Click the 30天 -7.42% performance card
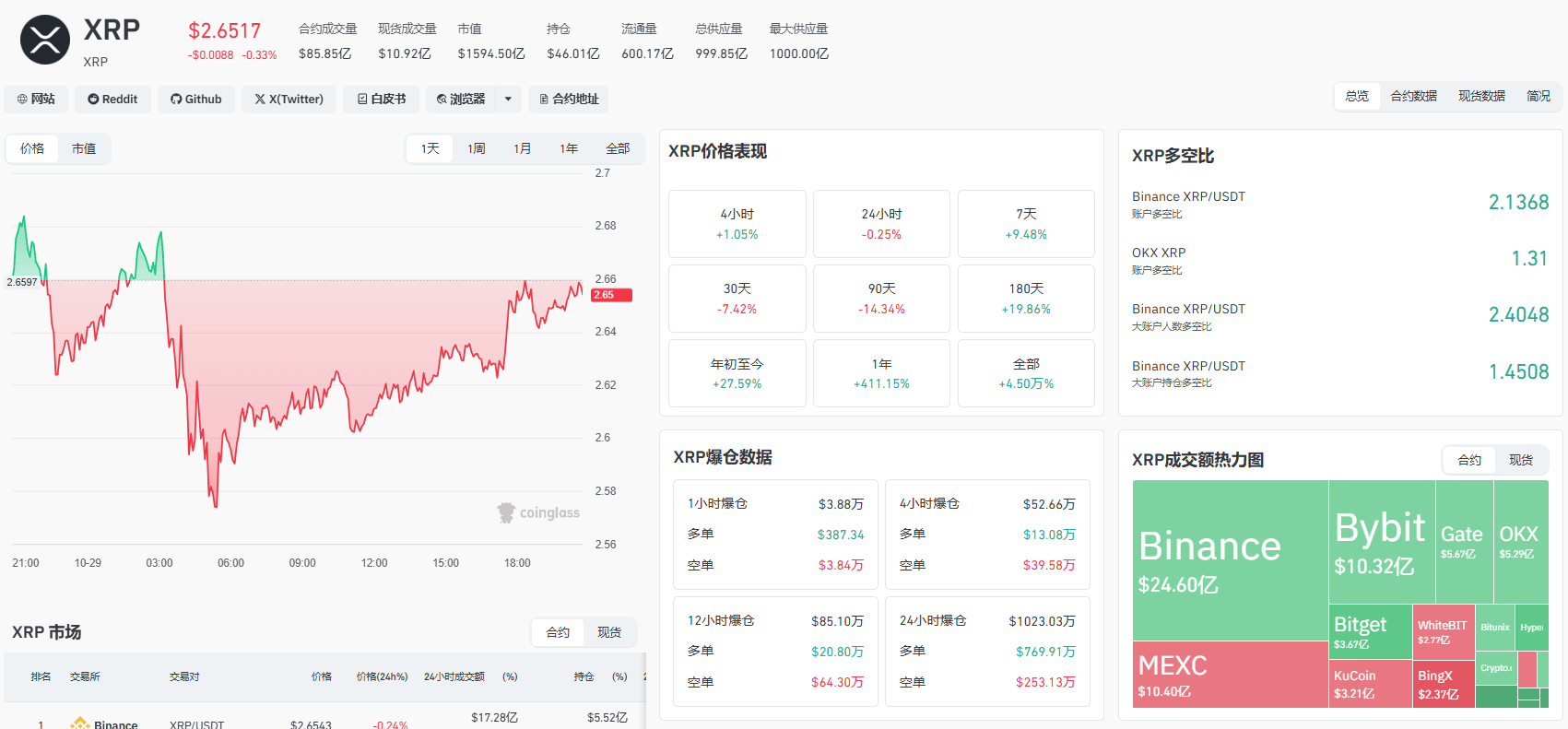Image resolution: width=1568 pixels, height=729 pixels. (x=737, y=299)
